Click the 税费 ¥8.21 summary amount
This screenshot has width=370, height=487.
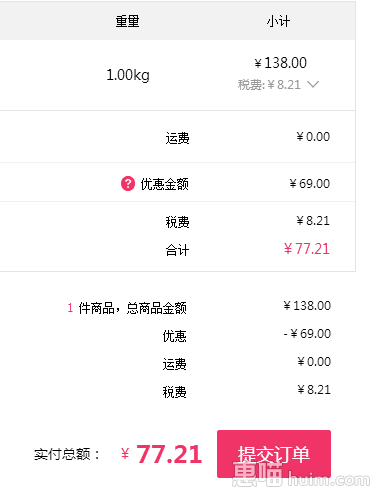pyautogui.click(x=314, y=389)
